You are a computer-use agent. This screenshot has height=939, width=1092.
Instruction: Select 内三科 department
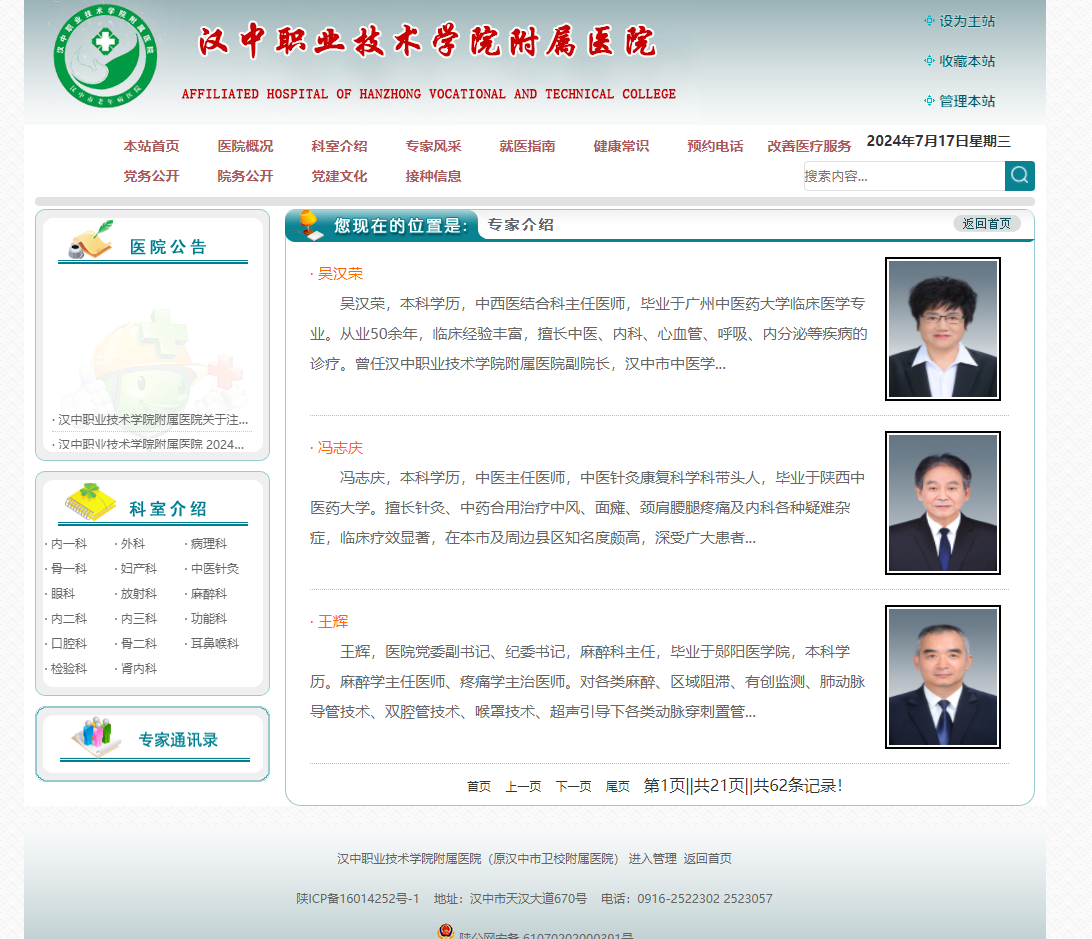coord(139,619)
